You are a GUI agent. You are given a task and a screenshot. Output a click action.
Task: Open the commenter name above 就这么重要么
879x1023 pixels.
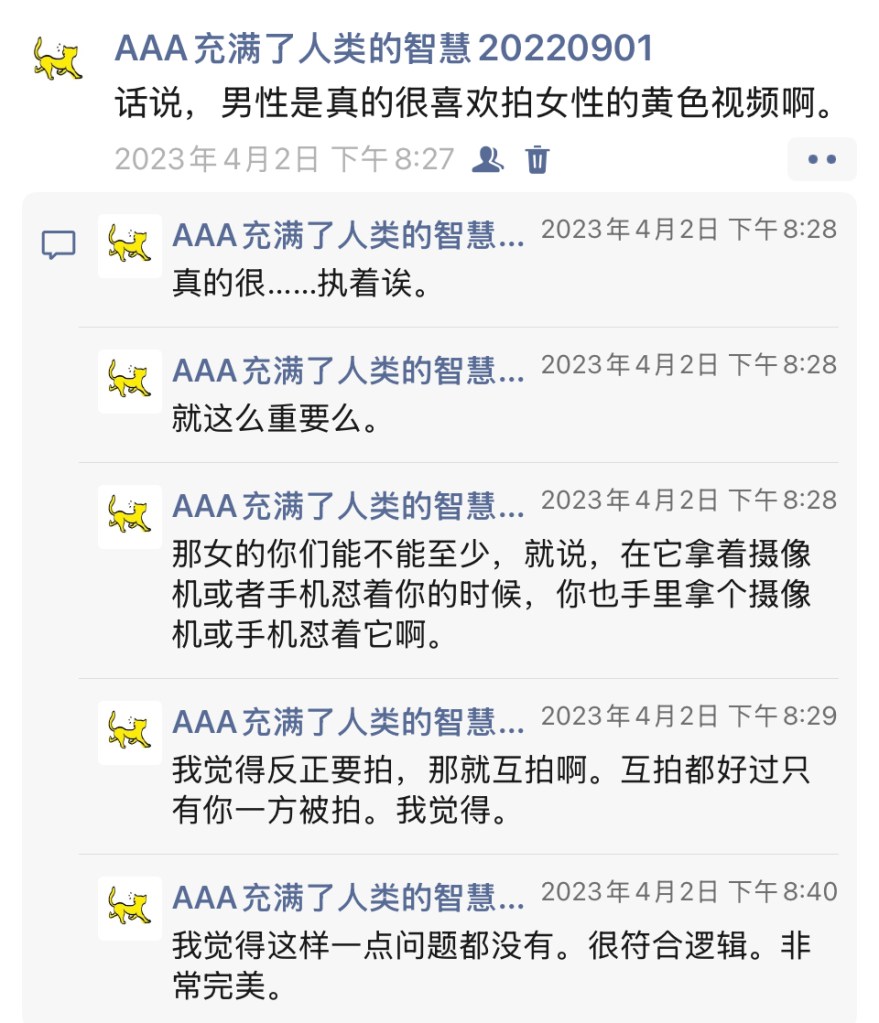click(x=348, y=371)
